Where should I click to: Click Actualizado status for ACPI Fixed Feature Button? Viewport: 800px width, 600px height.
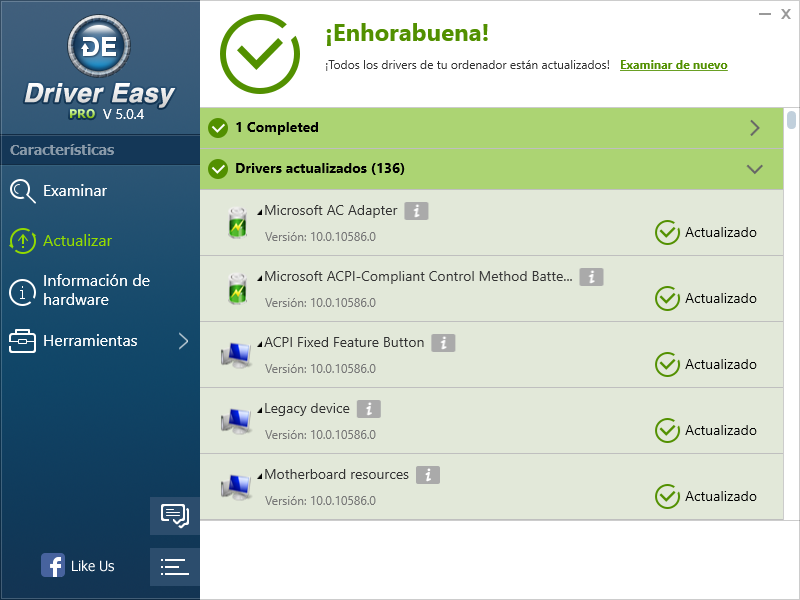point(706,364)
